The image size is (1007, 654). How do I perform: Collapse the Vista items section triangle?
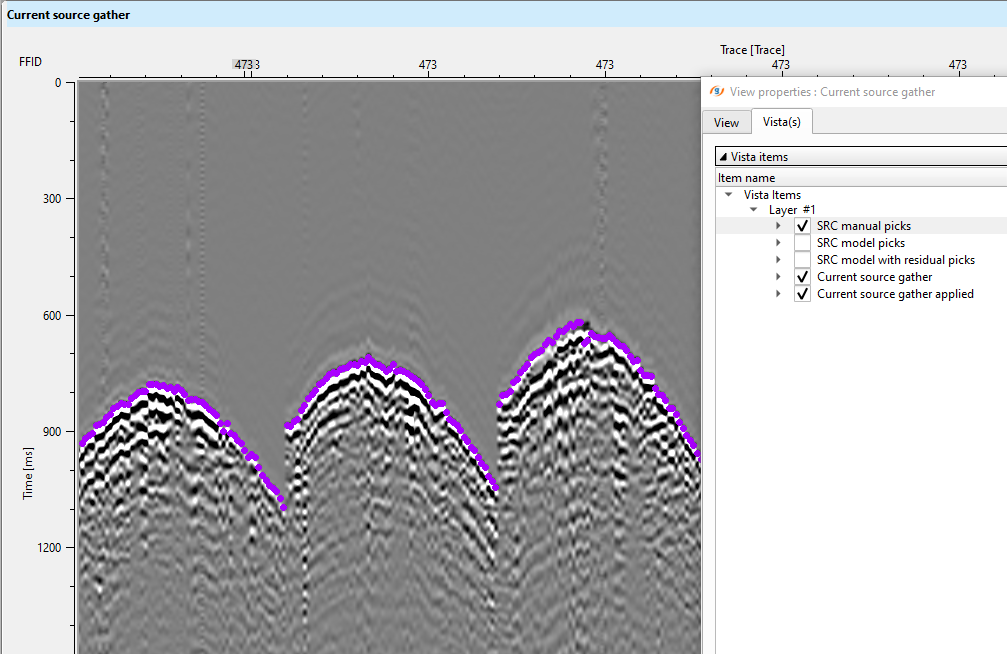[723, 157]
